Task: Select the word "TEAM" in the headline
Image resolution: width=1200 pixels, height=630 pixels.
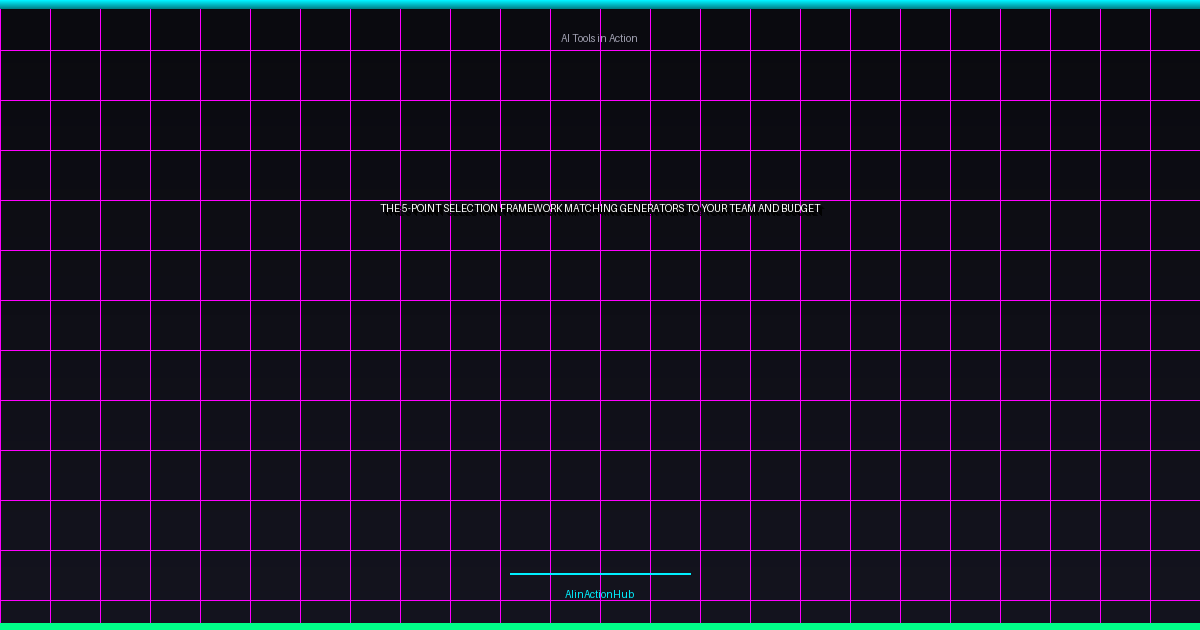Action: pos(745,209)
